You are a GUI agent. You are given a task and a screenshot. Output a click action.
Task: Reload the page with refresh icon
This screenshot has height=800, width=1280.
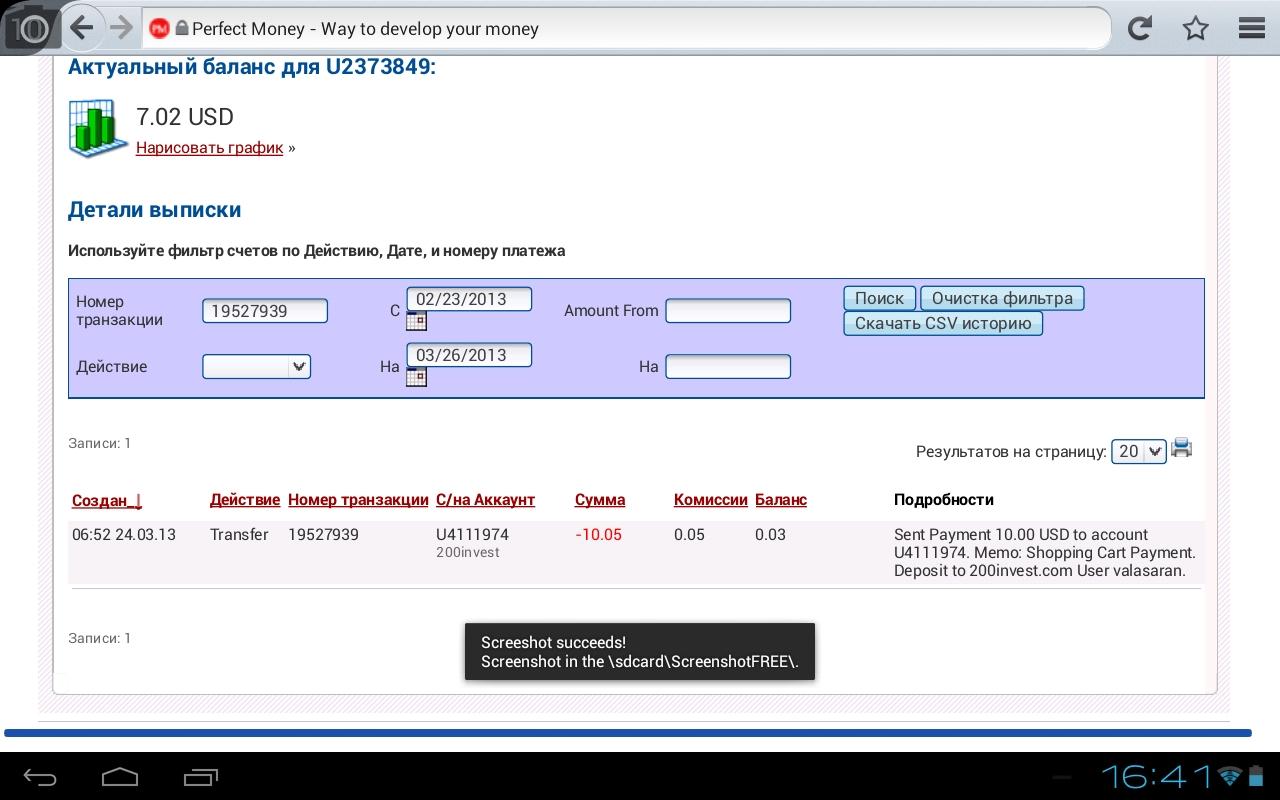pyautogui.click(x=1139, y=28)
